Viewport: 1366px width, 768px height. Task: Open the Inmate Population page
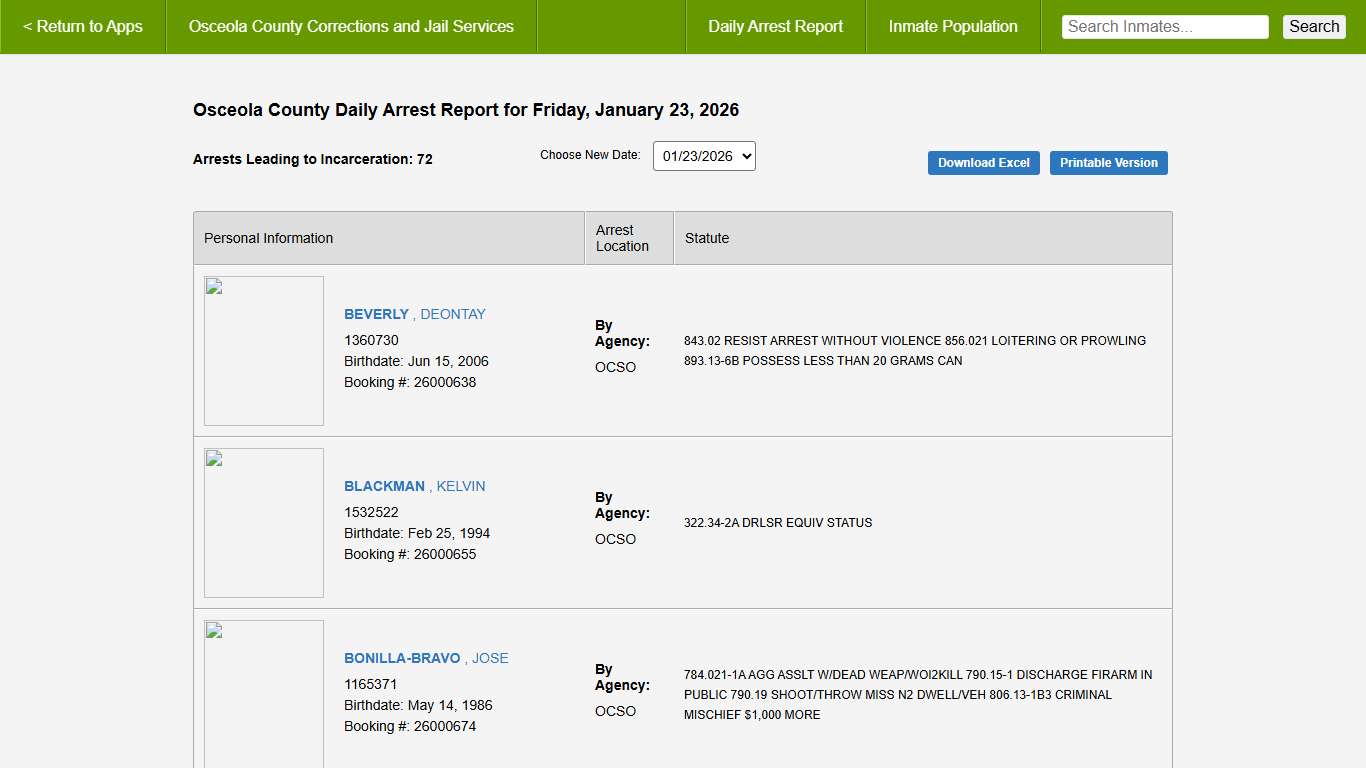(x=953, y=27)
